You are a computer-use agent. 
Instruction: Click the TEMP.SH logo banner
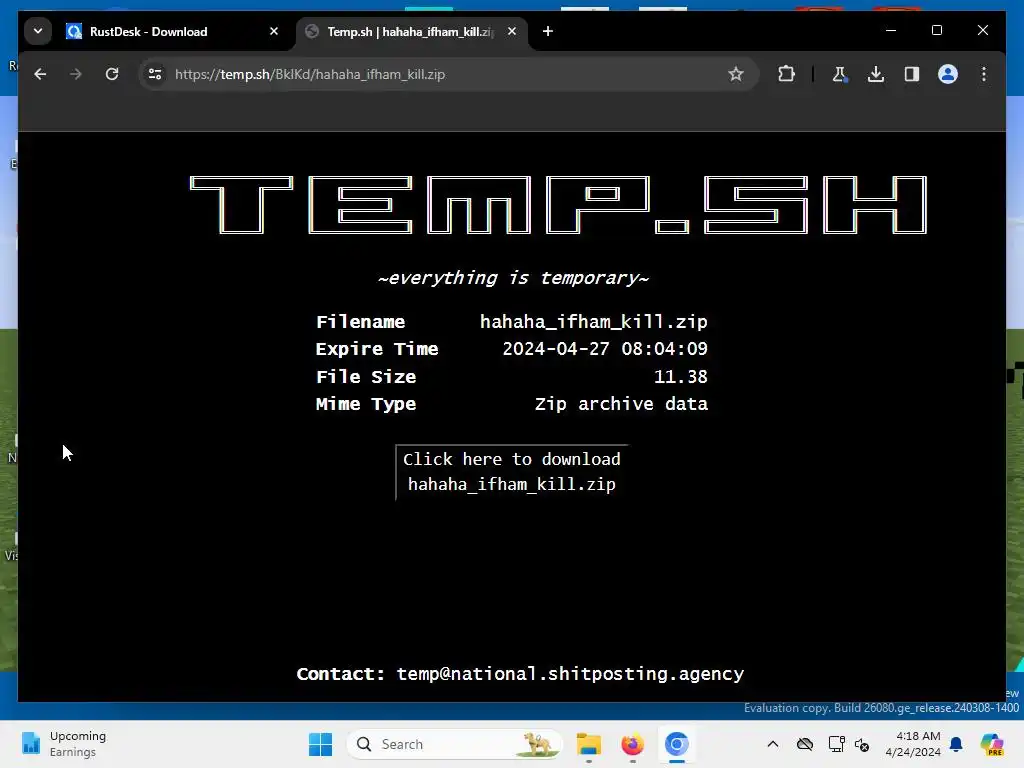(558, 205)
